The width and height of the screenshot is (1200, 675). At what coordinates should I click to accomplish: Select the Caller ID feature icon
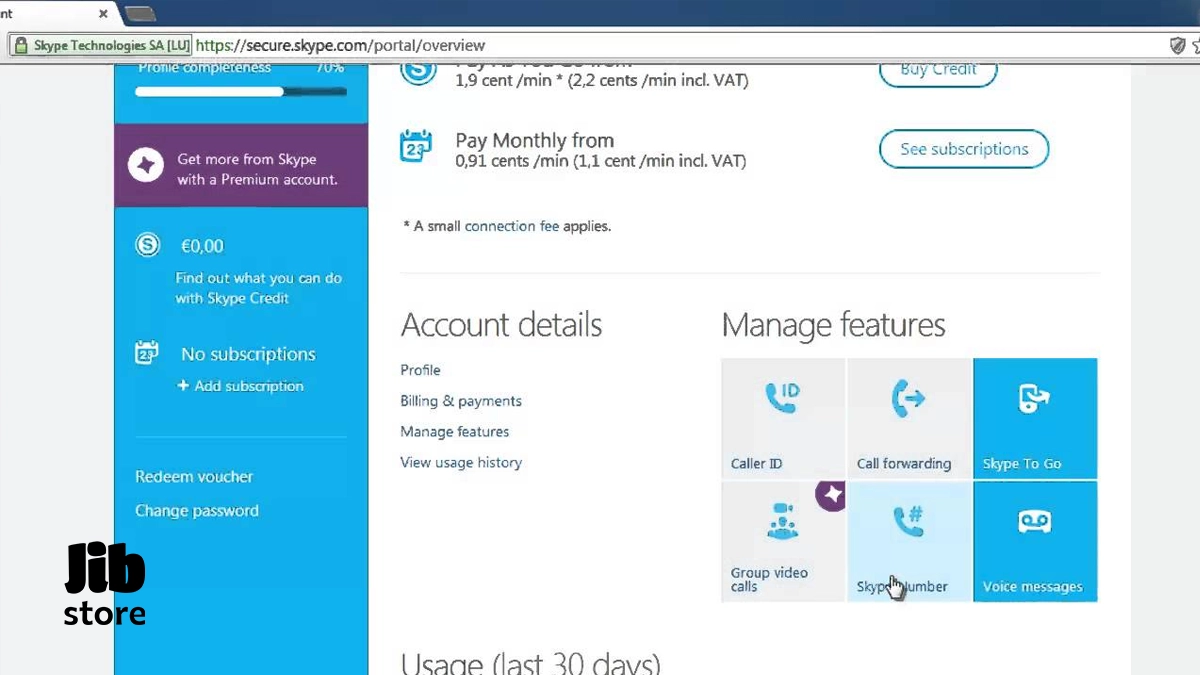(x=782, y=397)
